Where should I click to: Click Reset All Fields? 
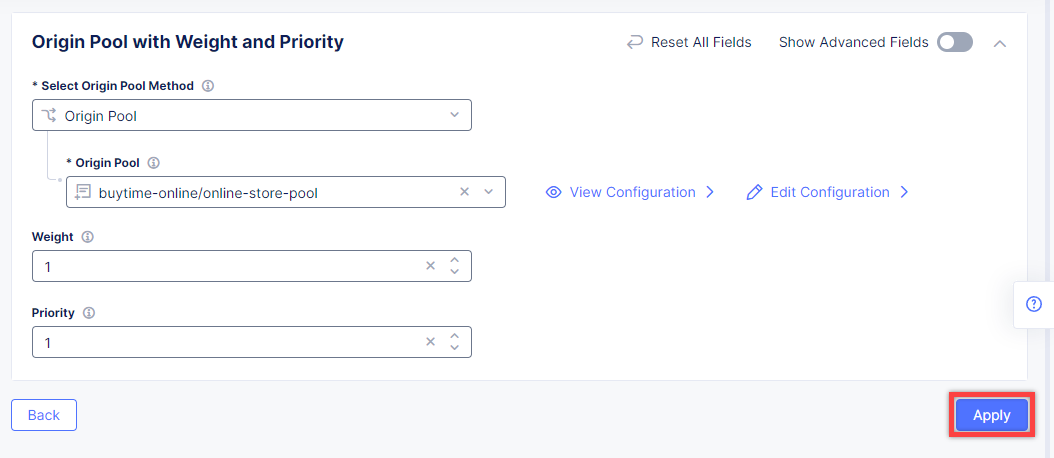point(689,42)
